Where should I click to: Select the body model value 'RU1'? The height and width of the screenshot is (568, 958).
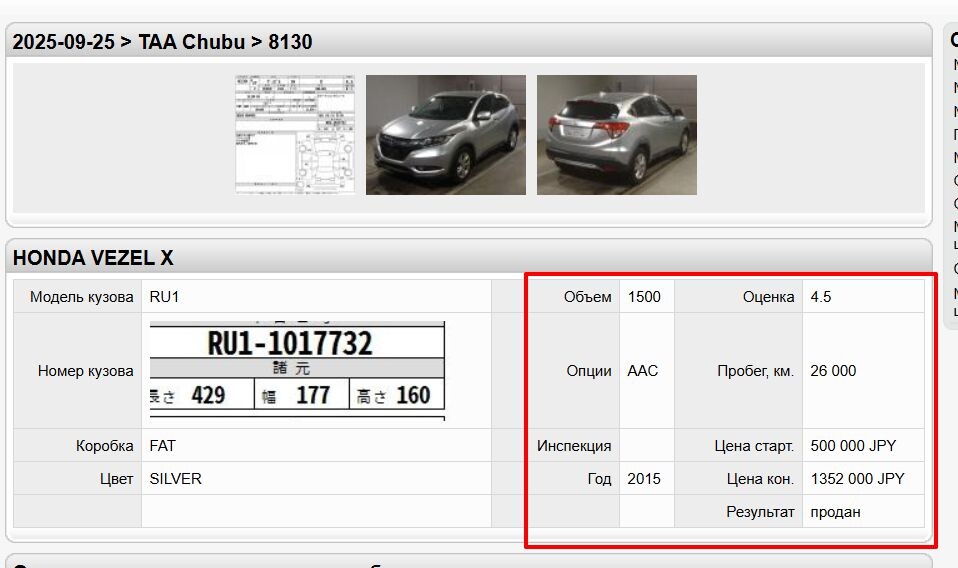tap(164, 297)
